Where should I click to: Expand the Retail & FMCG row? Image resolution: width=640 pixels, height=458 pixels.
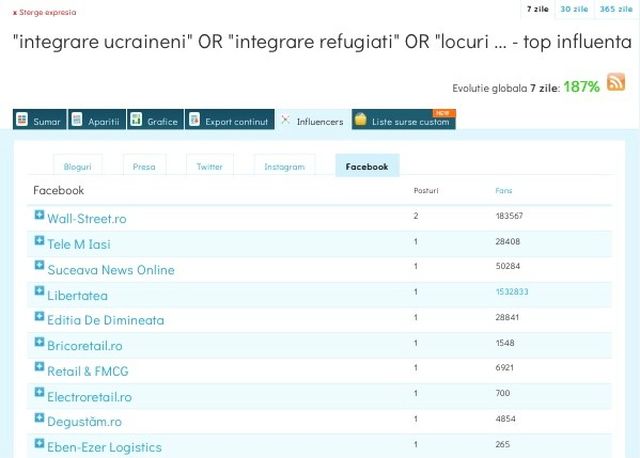[39, 367]
